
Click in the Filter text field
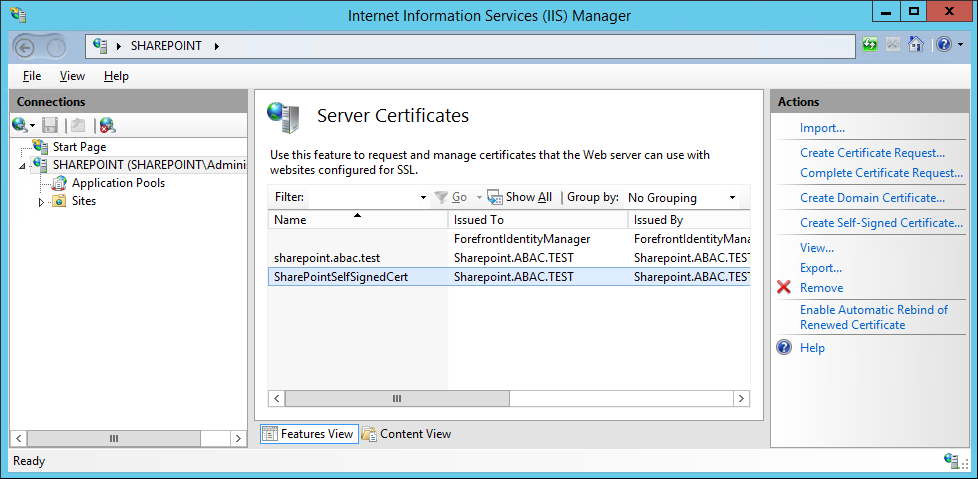click(362, 198)
